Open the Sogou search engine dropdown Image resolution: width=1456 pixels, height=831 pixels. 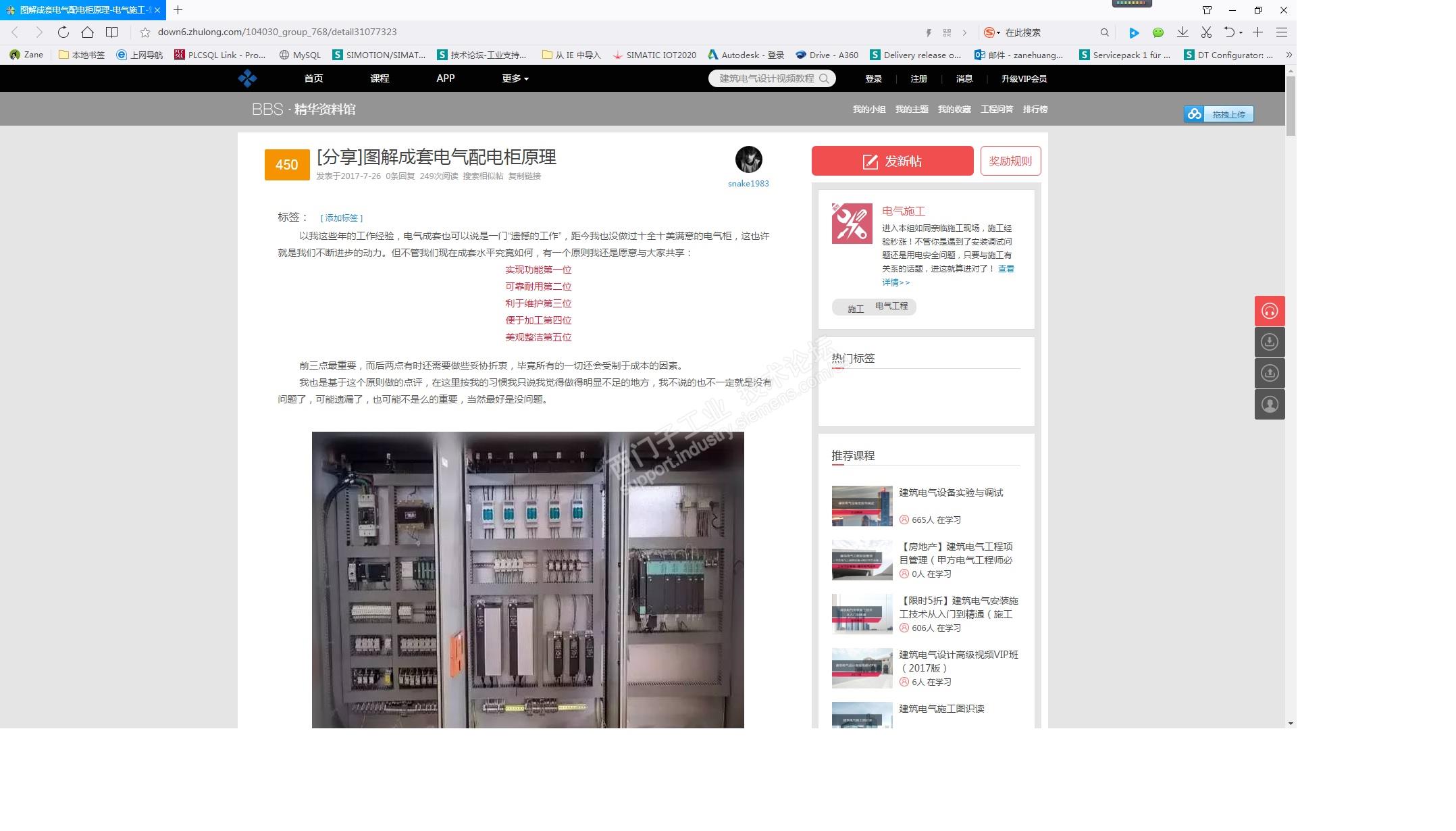coord(992,32)
